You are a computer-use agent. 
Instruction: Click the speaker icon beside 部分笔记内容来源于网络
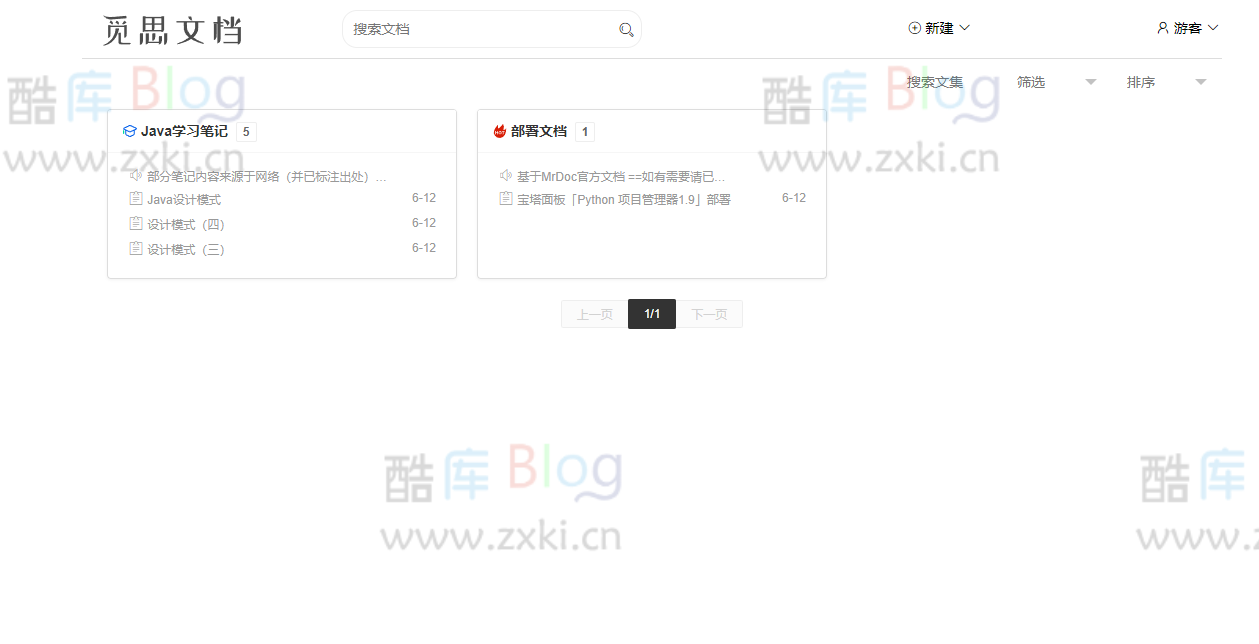click(x=136, y=175)
